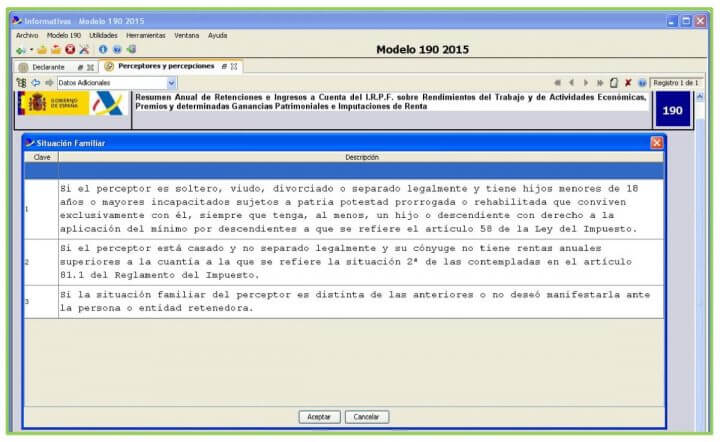Click the pin icon on Declarante tab

coord(80,67)
